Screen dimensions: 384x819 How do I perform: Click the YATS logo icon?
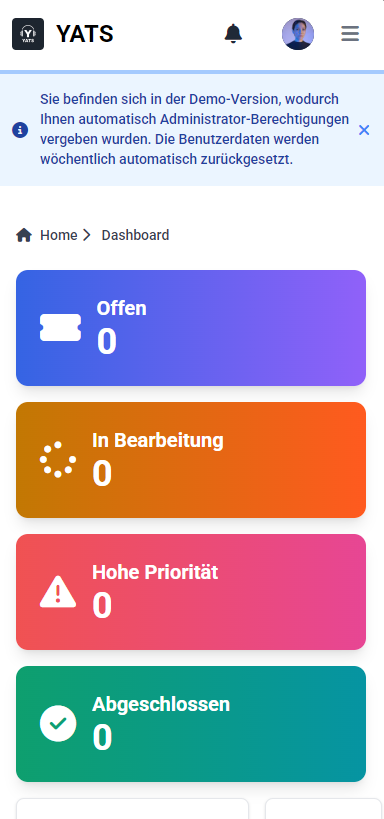pos(28,34)
